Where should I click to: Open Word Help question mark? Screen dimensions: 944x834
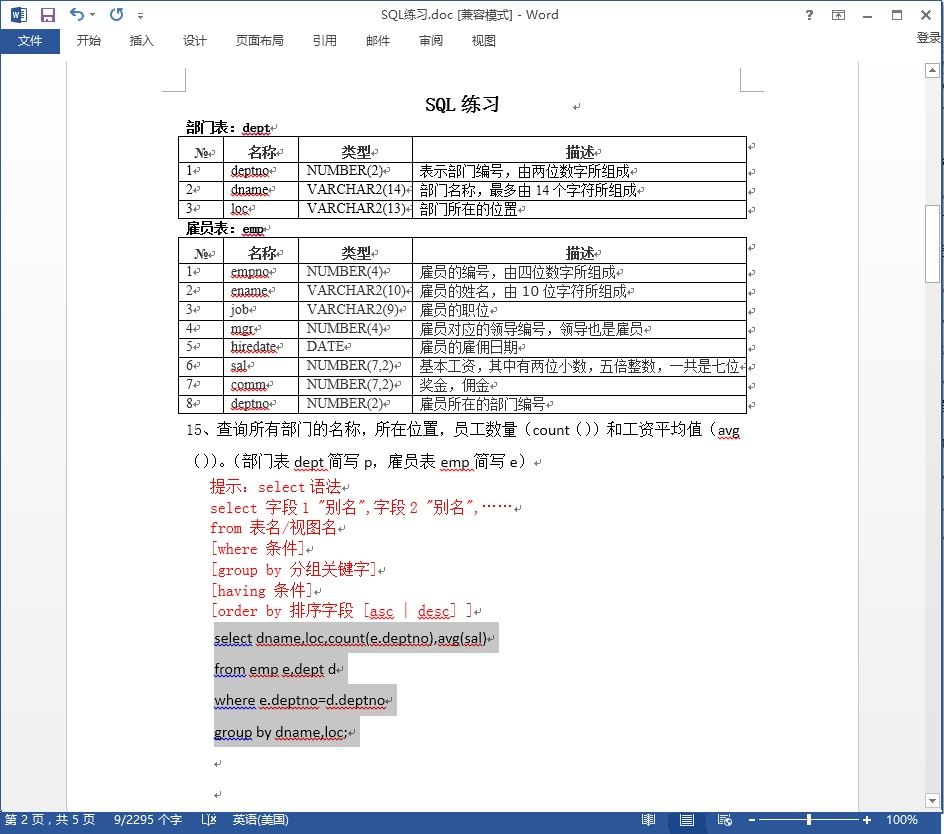(x=809, y=15)
